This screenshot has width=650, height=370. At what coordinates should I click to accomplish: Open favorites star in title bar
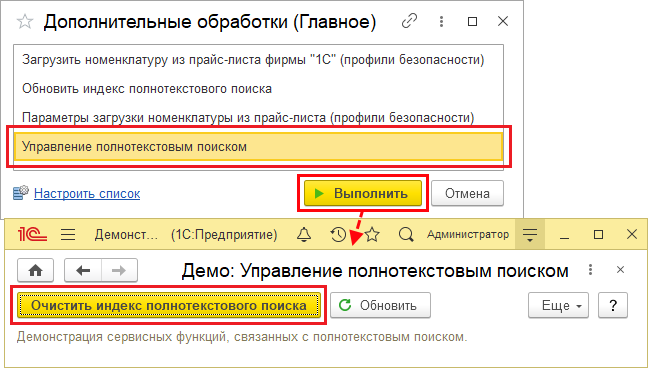(x=372, y=235)
